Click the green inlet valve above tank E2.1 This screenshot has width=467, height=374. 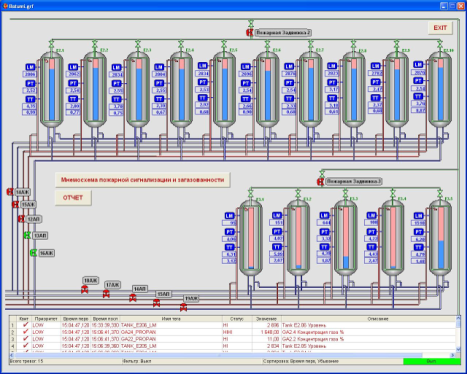(x=52, y=43)
